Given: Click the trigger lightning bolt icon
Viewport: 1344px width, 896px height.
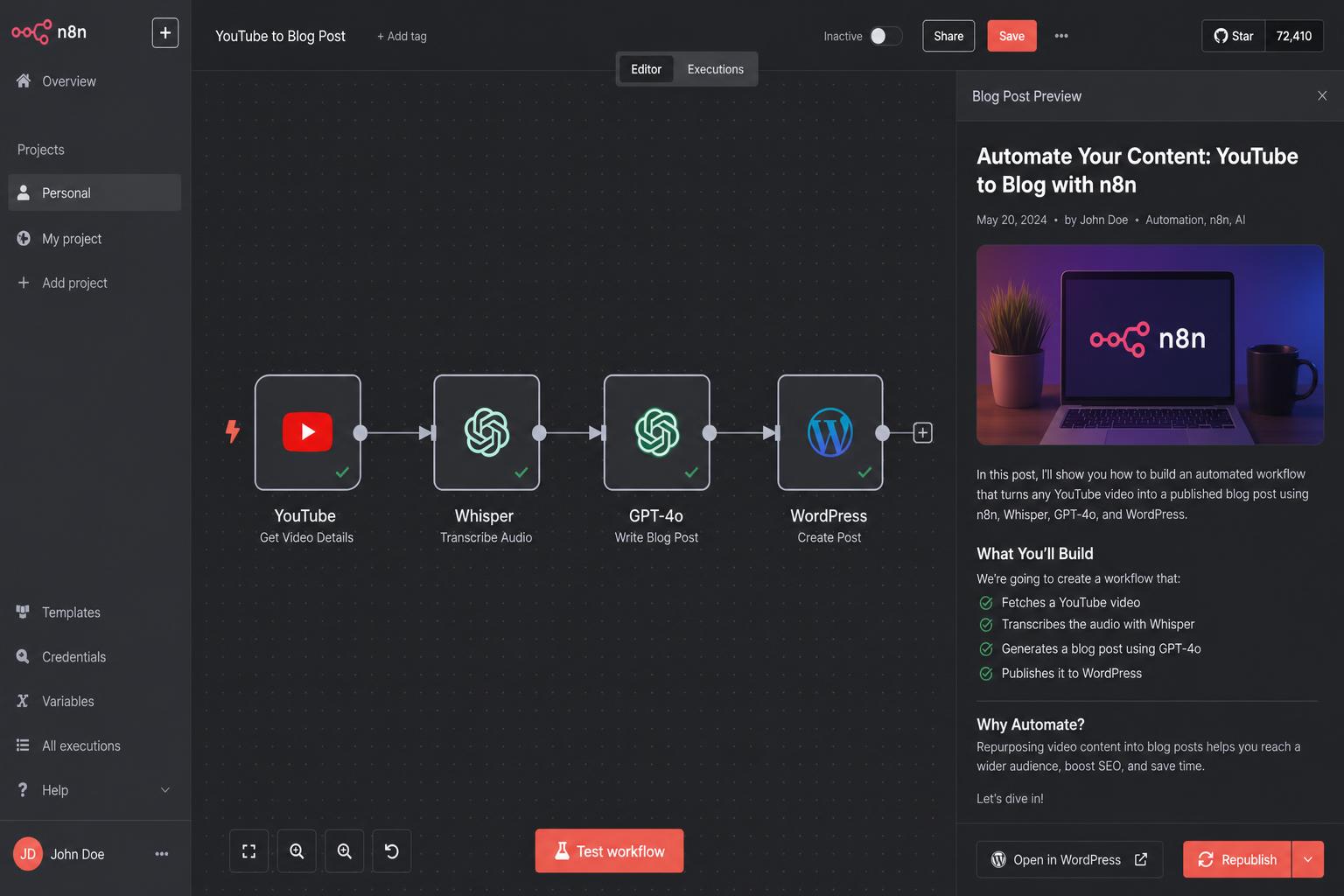Looking at the screenshot, I should click(233, 431).
